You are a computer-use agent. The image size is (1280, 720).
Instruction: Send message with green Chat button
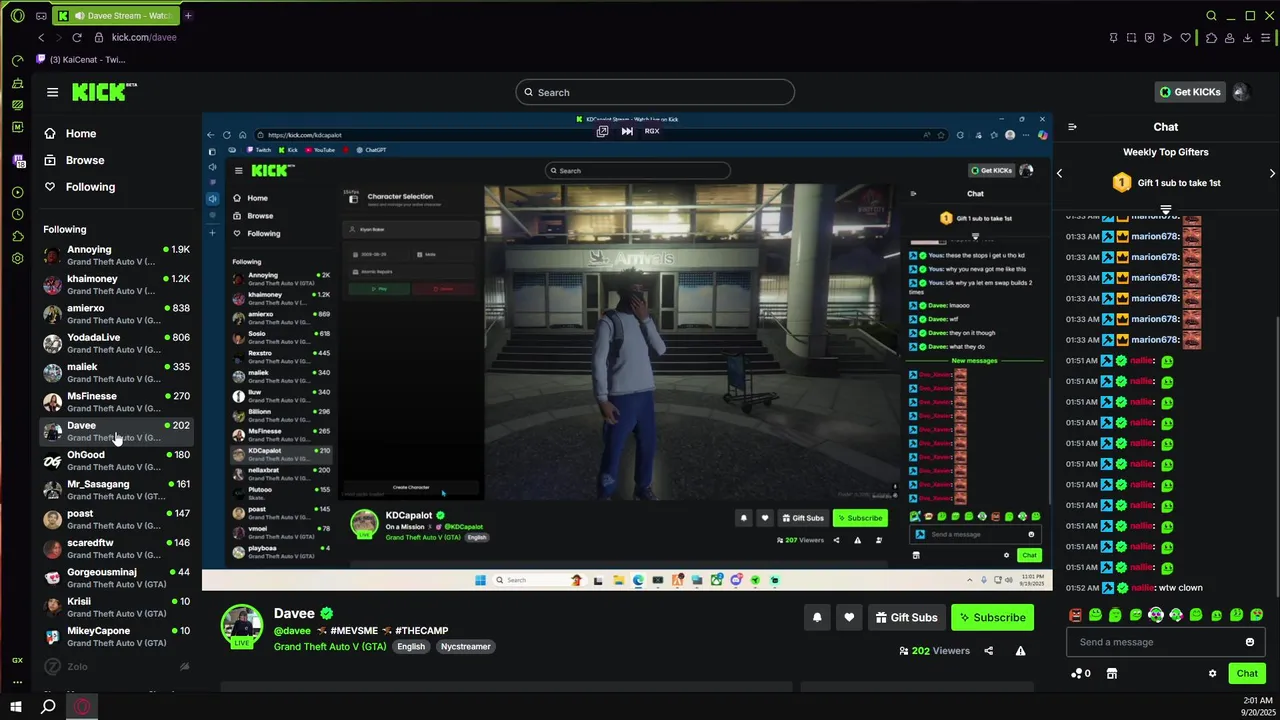(1246, 673)
